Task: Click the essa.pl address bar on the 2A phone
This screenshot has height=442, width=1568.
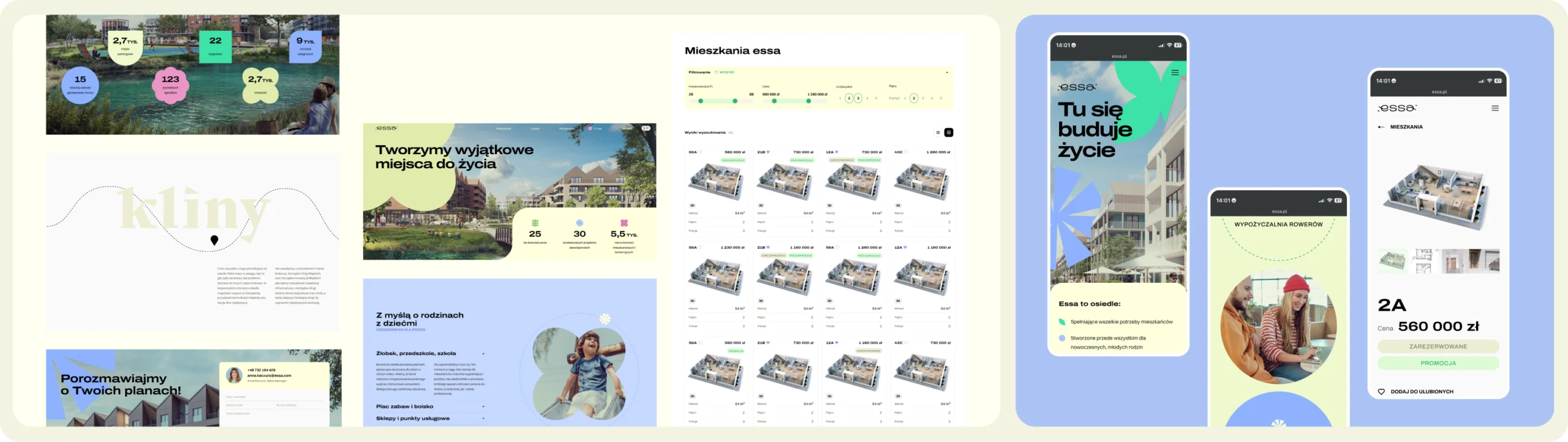Action: pos(1439,92)
